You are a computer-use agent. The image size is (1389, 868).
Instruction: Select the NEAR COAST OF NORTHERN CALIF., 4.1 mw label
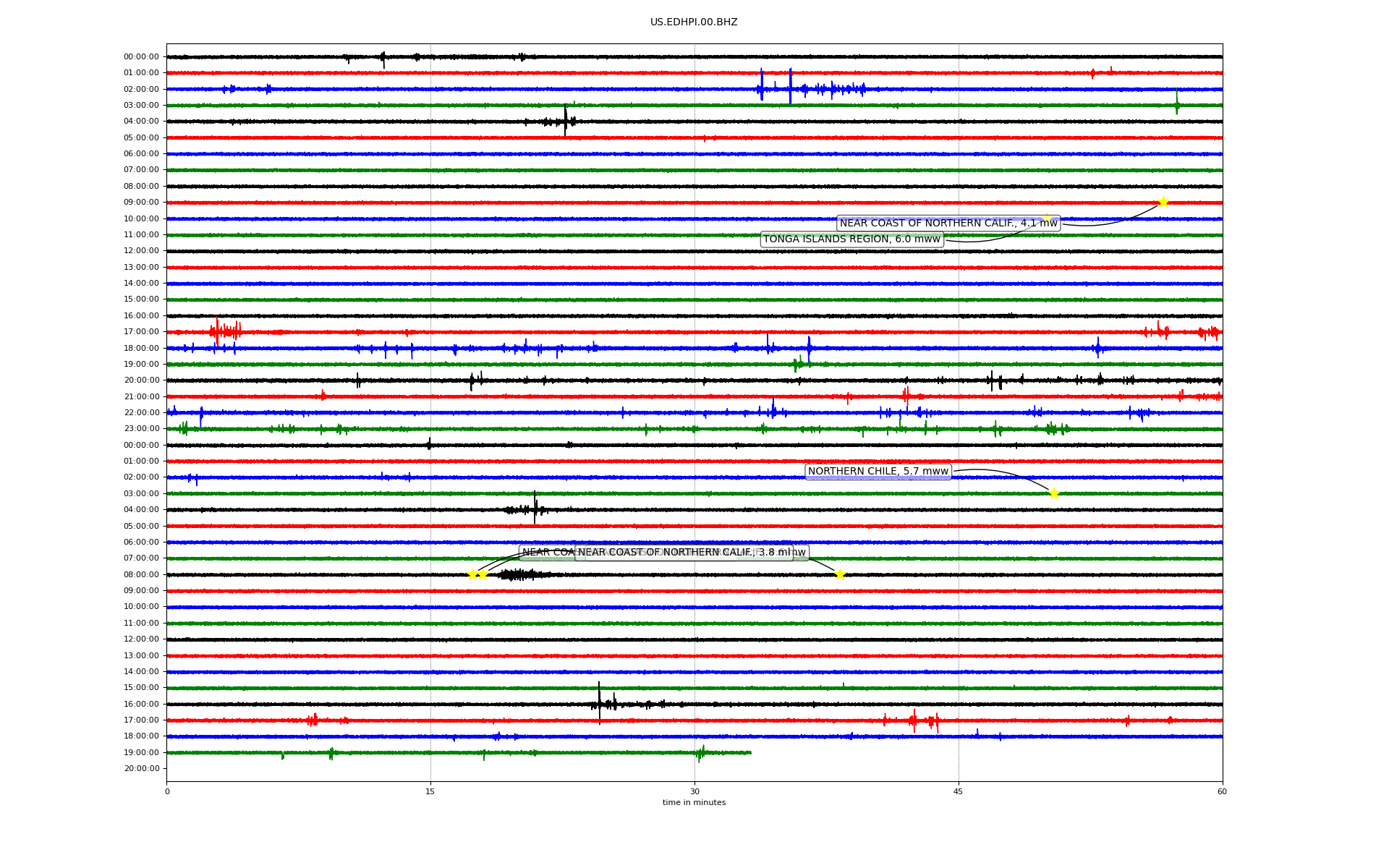(948, 224)
